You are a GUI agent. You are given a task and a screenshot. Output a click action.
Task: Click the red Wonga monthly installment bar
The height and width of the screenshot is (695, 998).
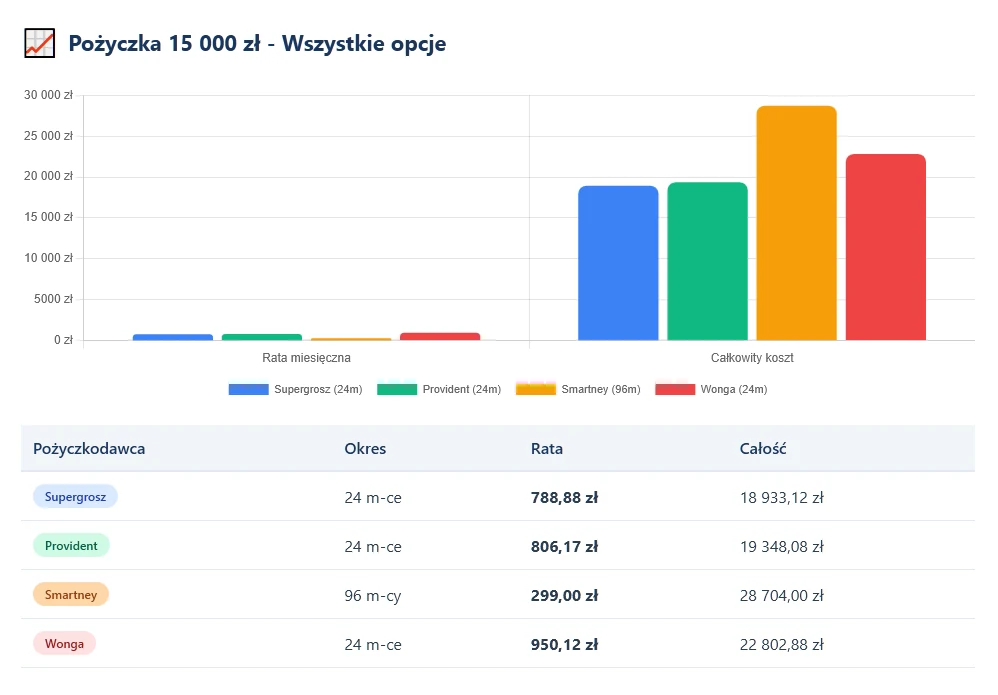440,337
